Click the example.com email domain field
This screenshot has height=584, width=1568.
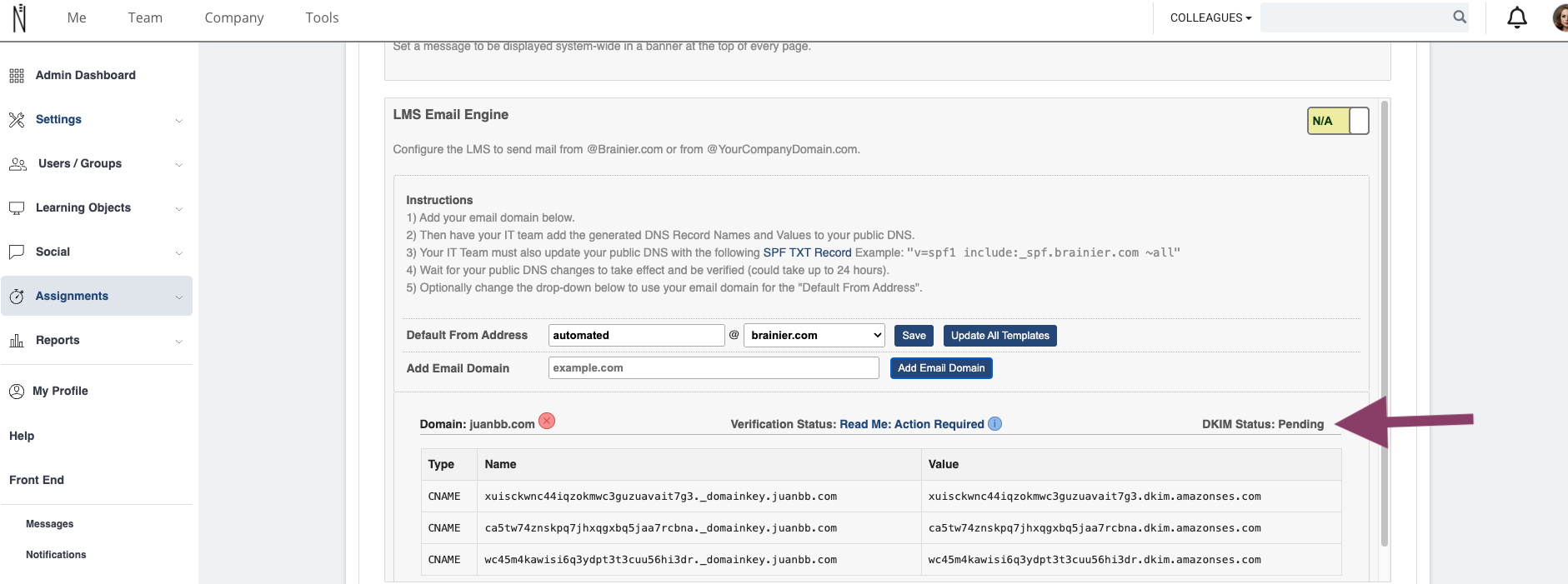pos(714,367)
